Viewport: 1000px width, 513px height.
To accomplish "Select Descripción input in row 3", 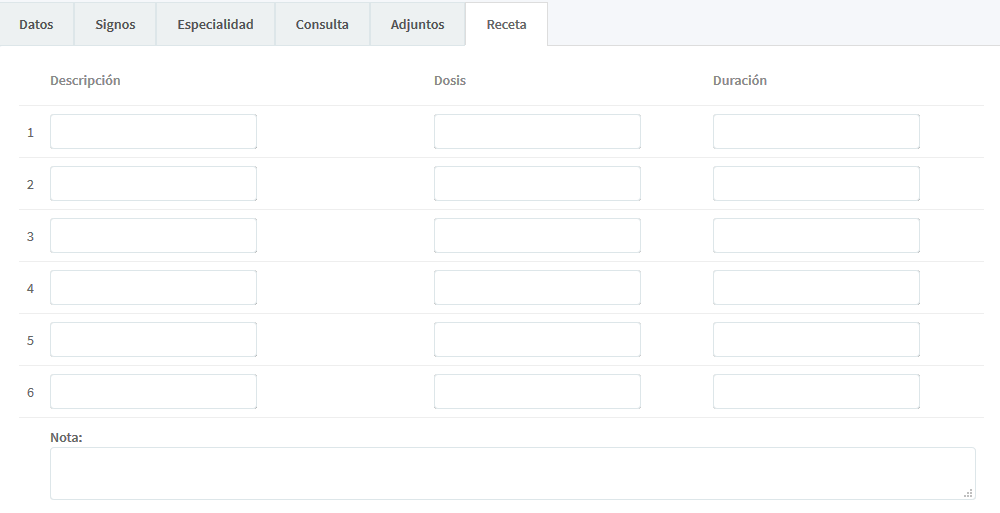I will tap(153, 236).
